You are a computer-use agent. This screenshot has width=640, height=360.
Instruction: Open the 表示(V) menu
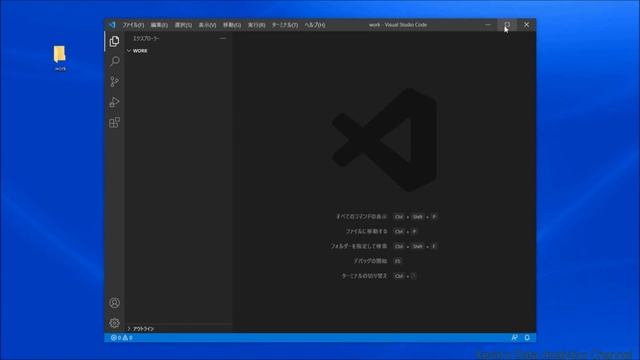click(207, 25)
